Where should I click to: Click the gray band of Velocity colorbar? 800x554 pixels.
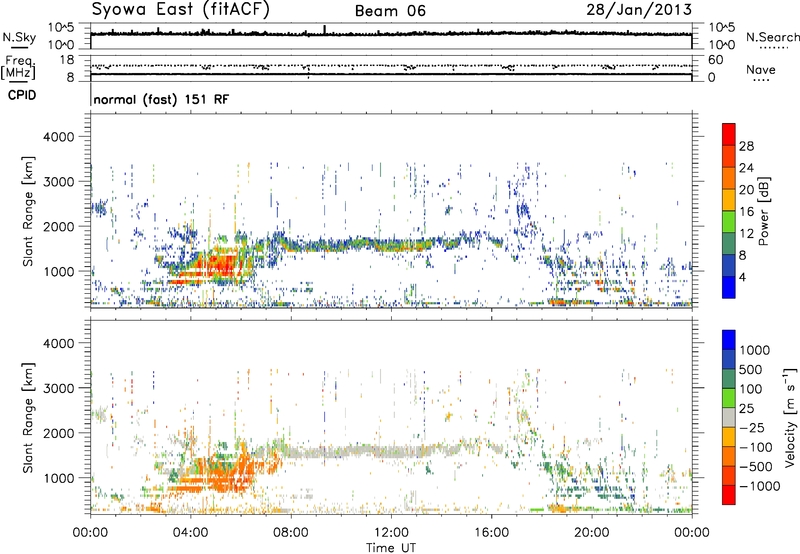pyautogui.click(x=729, y=418)
